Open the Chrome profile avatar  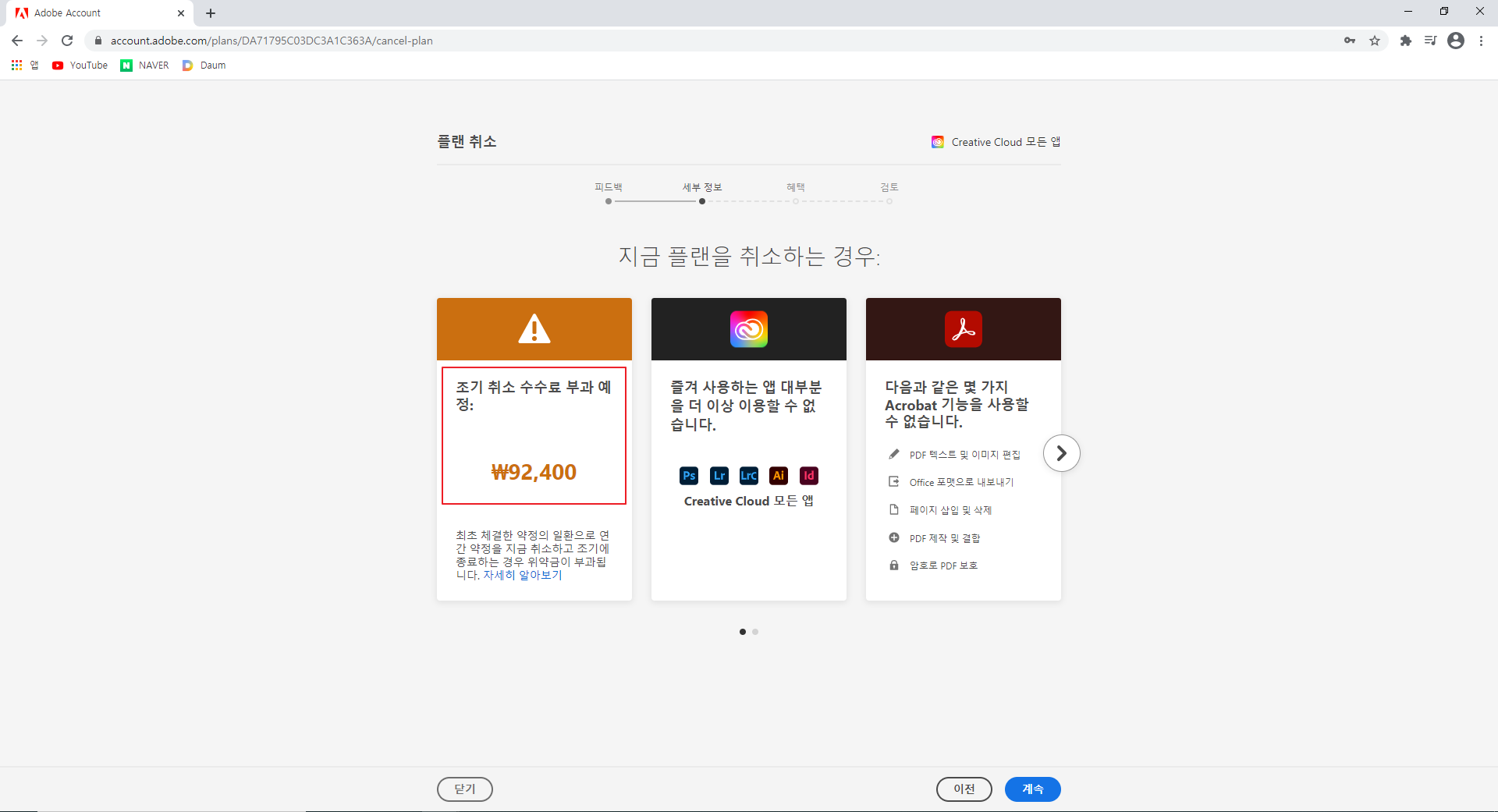1456,41
